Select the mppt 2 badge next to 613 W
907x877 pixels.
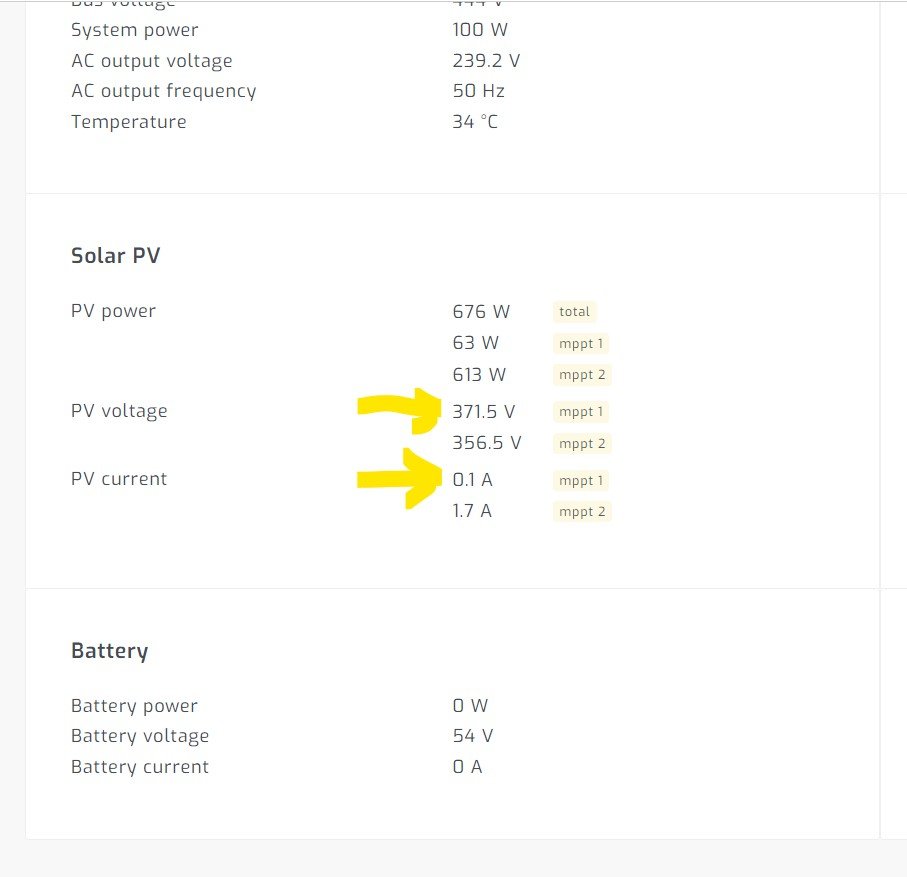click(x=582, y=375)
